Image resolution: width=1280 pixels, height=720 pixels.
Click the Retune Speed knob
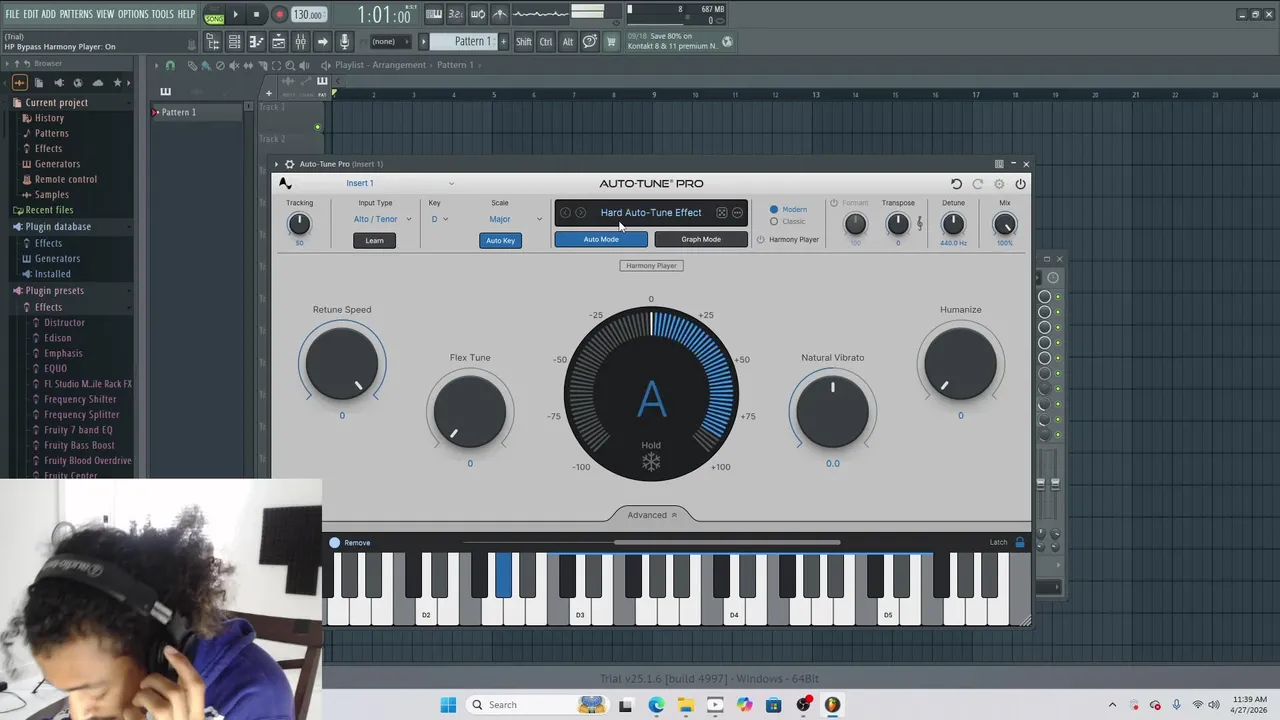pos(342,364)
